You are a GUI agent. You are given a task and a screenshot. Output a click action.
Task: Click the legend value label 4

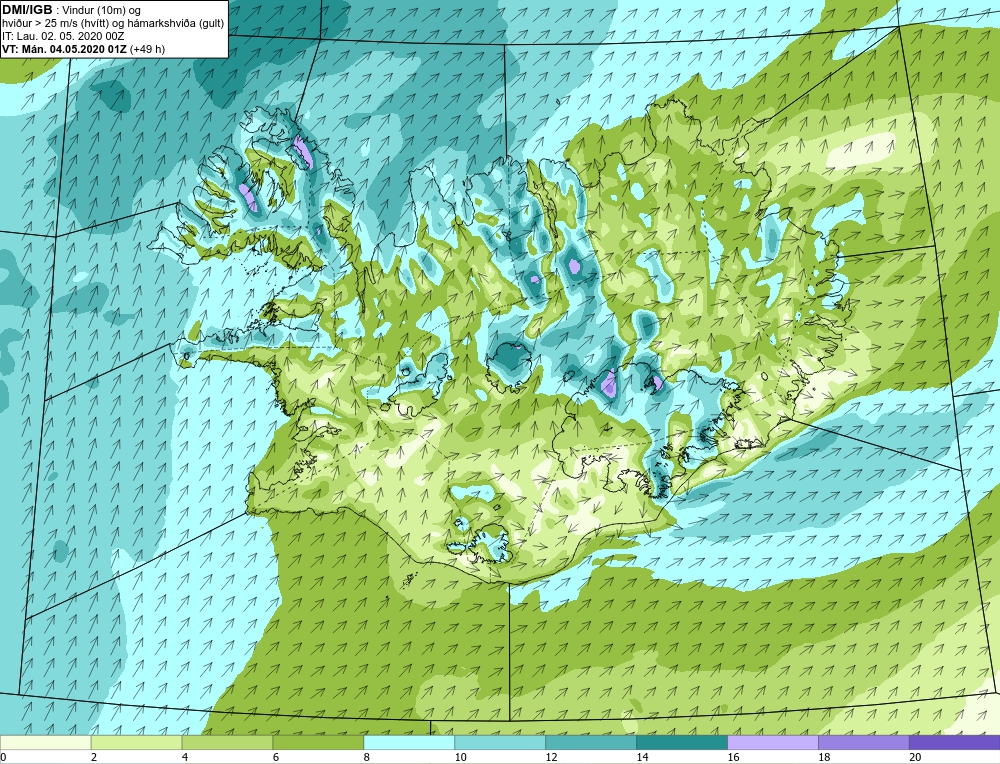[185, 757]
